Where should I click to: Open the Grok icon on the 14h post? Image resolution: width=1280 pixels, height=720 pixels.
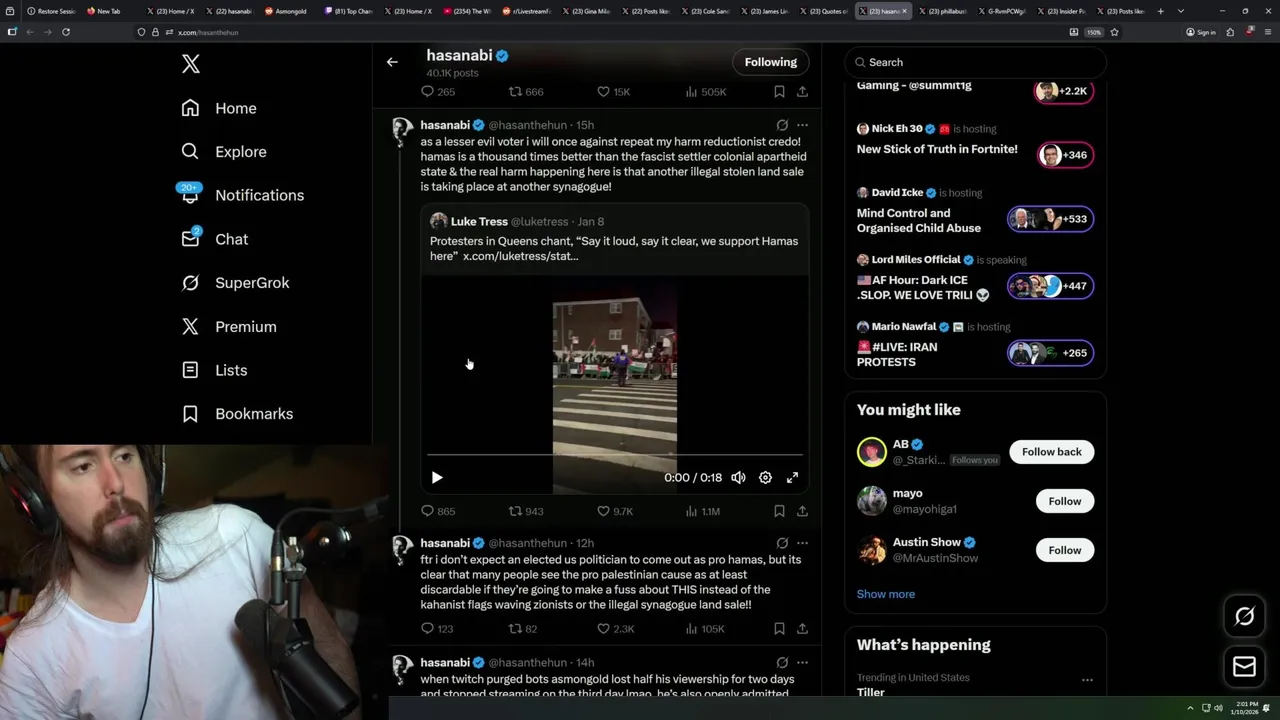tap(782, 662)
